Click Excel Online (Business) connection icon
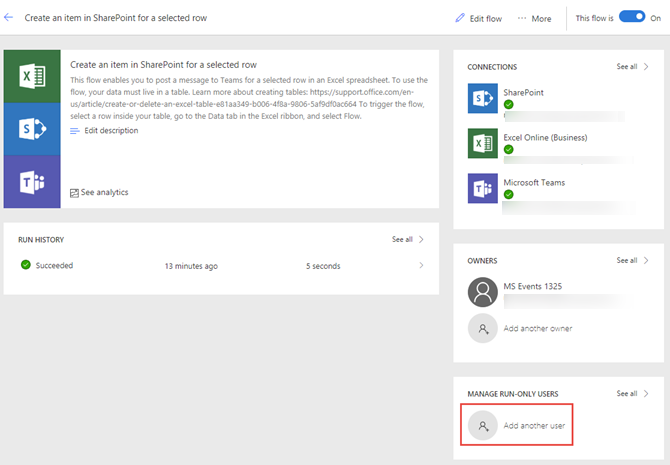 (x=482, y=142)
